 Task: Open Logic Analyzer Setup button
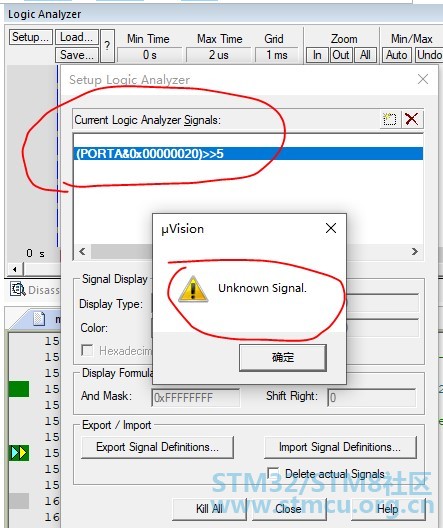31,37
